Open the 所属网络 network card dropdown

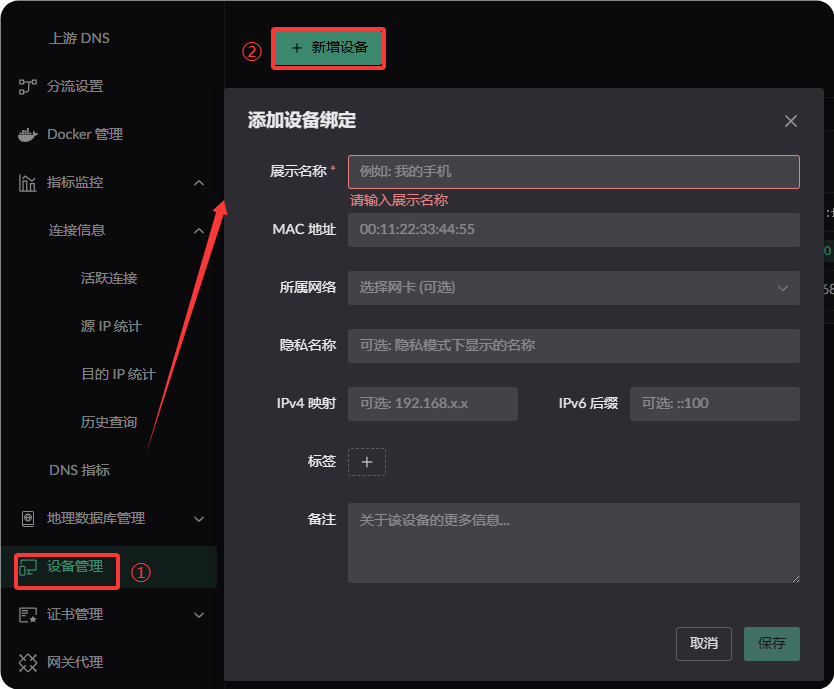pos(573,287)
